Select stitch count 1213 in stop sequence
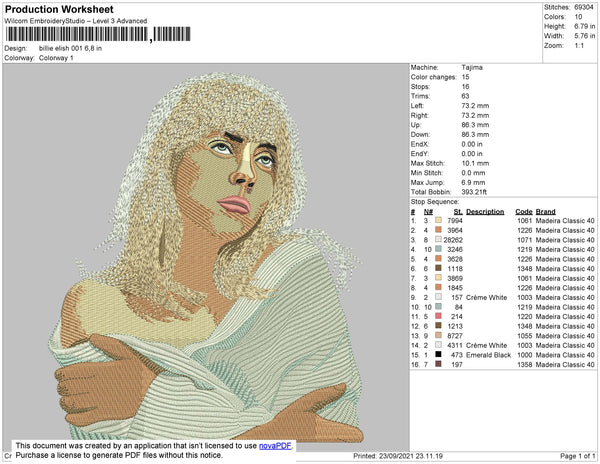This screenshot has height=464, width=600. 455,326
